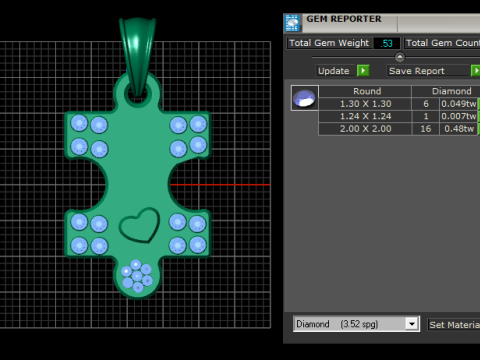The width and height of the screenshot is (480, 360).
Task: Click the Total Gem Weight label
Action: [x=329, y=43]
